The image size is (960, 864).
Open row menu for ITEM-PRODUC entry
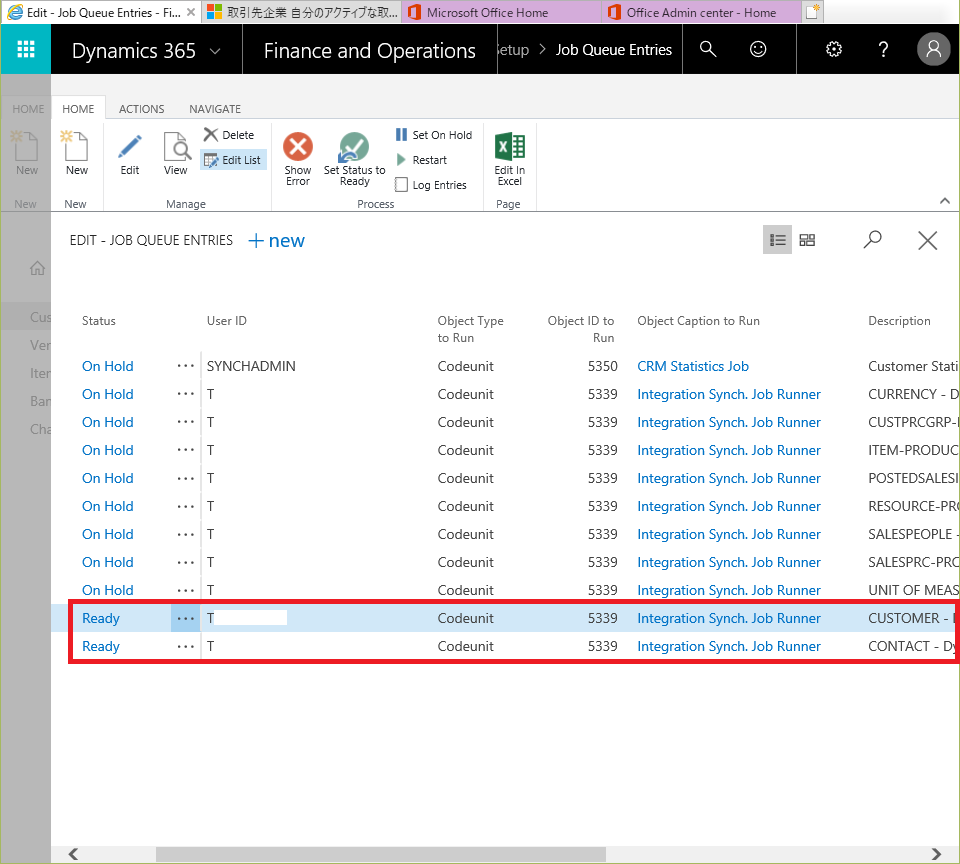click(186, 450)
